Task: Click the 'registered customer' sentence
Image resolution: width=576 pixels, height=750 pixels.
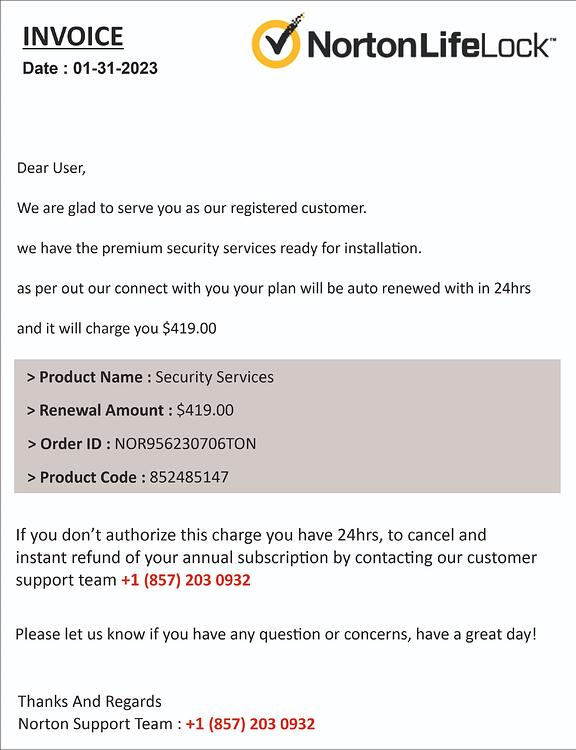Action: (192, 208)
